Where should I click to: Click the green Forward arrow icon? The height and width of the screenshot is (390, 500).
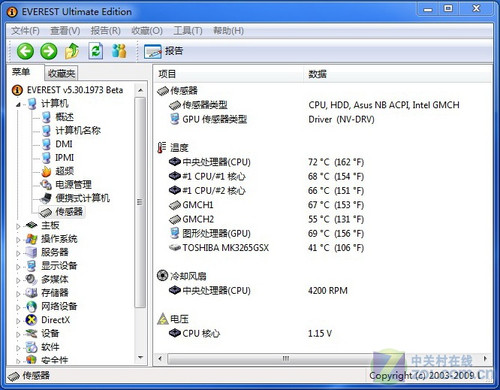pyautogui.click(x=49, y=51)
